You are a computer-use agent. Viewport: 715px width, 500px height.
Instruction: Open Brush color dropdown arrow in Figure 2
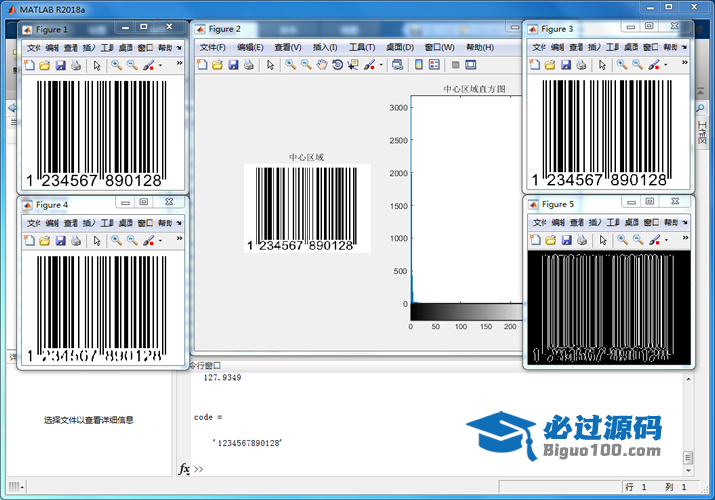point(380,65)
